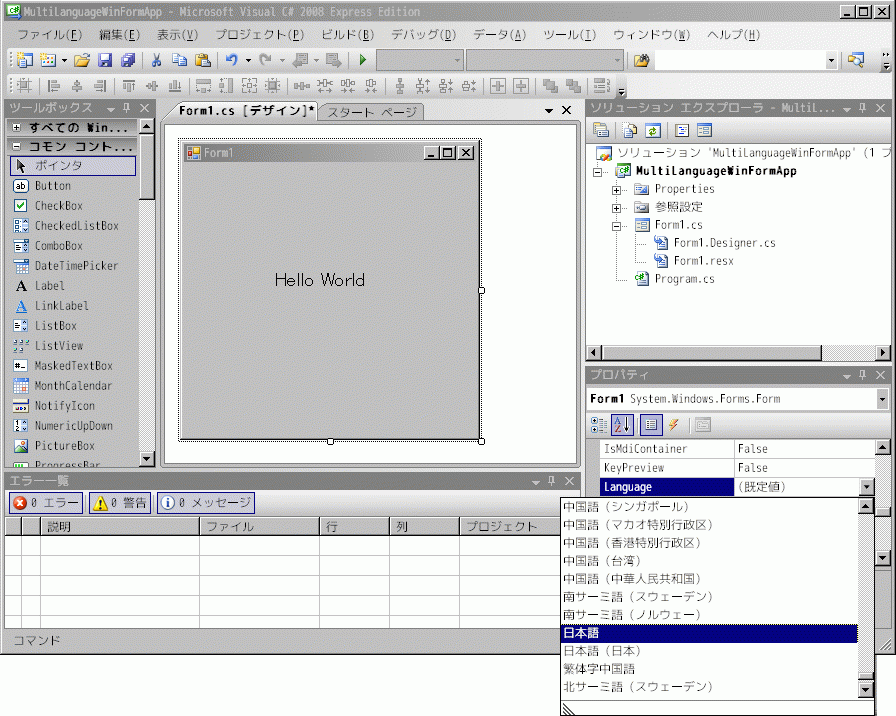The width and height of the screenshot is (896, 716).
Task: Click the View Code icon in Solution Explorer
Action: click(682, 130)
